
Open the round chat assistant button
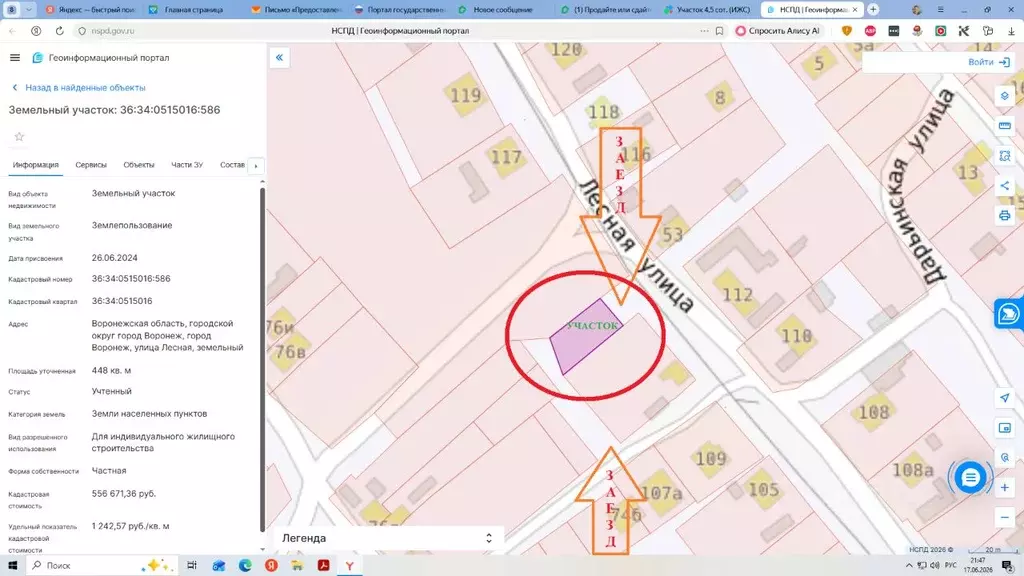(x=970, y=477)
